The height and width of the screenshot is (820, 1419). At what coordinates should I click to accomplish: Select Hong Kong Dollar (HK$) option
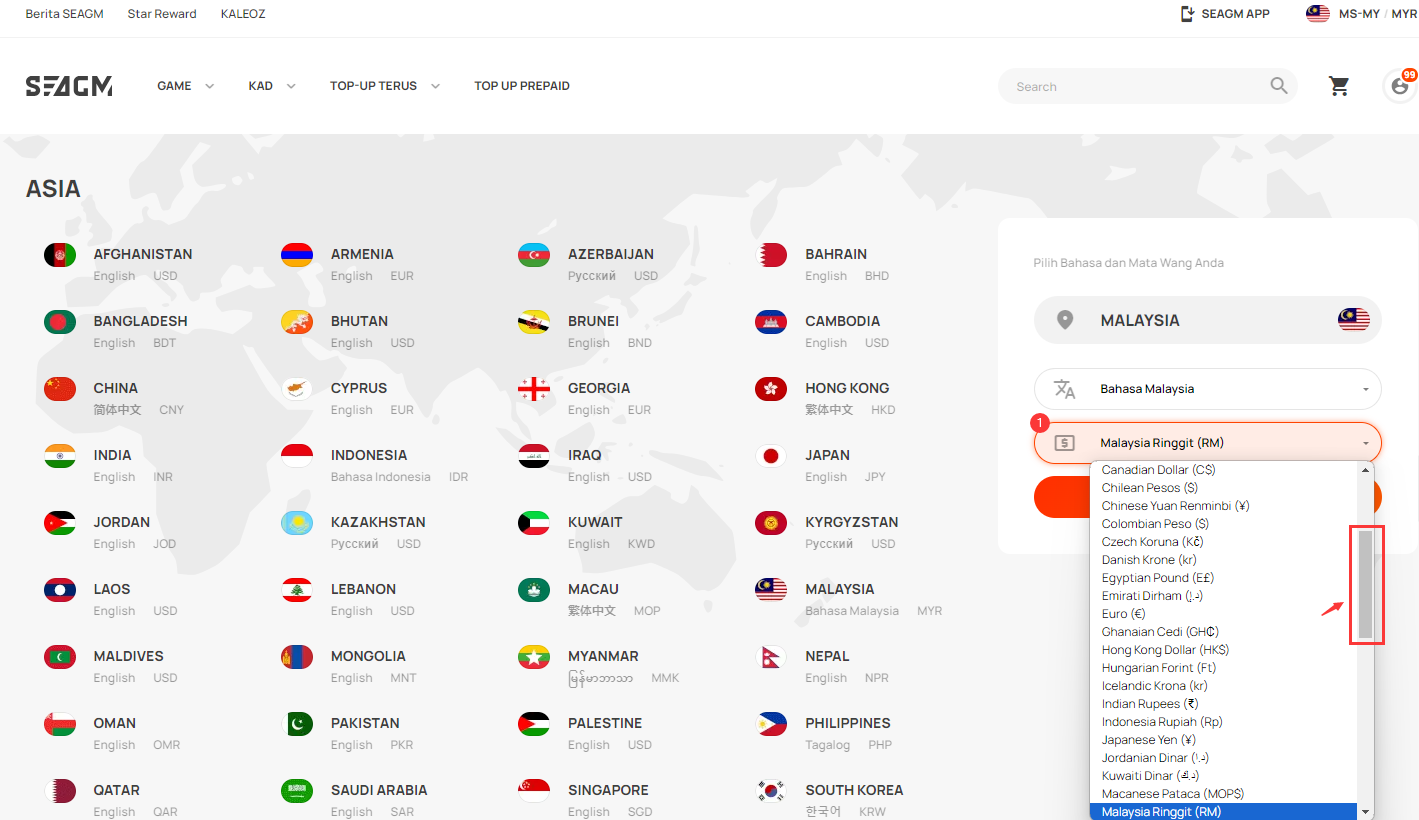[x=1223, y=650]
